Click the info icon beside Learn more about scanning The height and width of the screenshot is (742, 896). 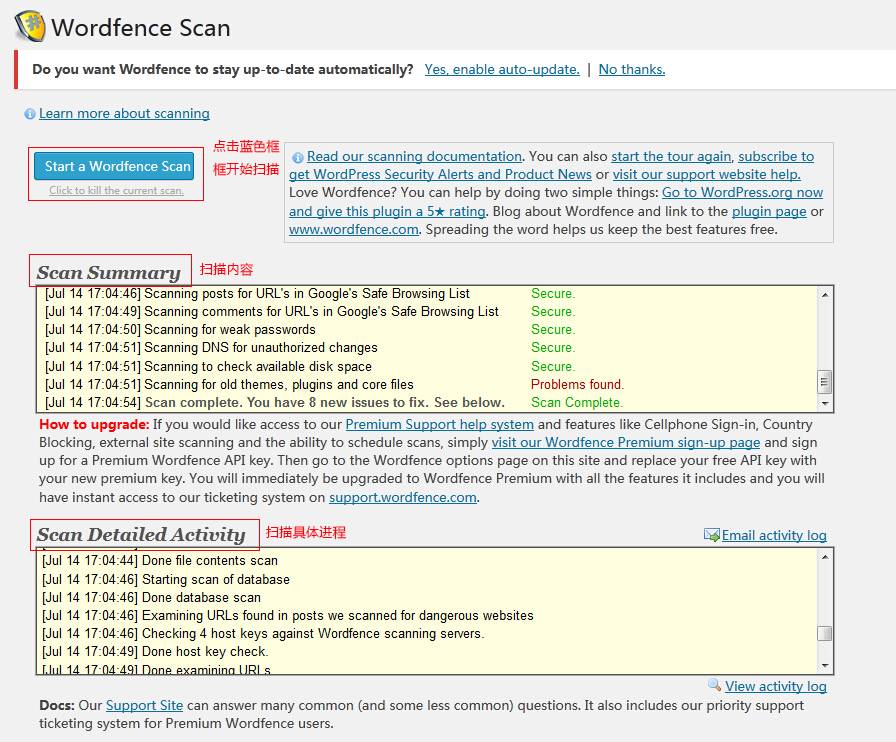tap(30, 114)
